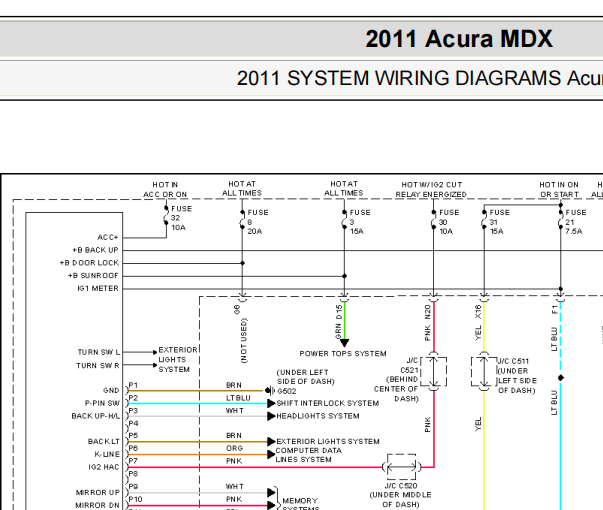Screen dimensions: 603x510
Task: Click the '2011 Acura MDX' title heading
Action: 459,39
